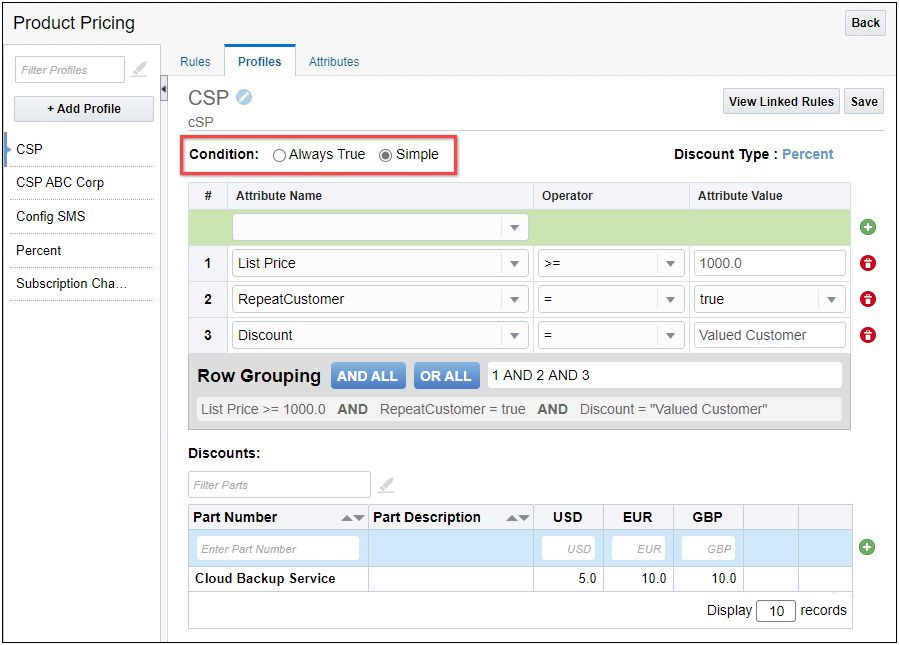Select the Simple condition radio button
The height and width of the screenshot is (645, 899).
pyautogui.click(x=385, y=154)
